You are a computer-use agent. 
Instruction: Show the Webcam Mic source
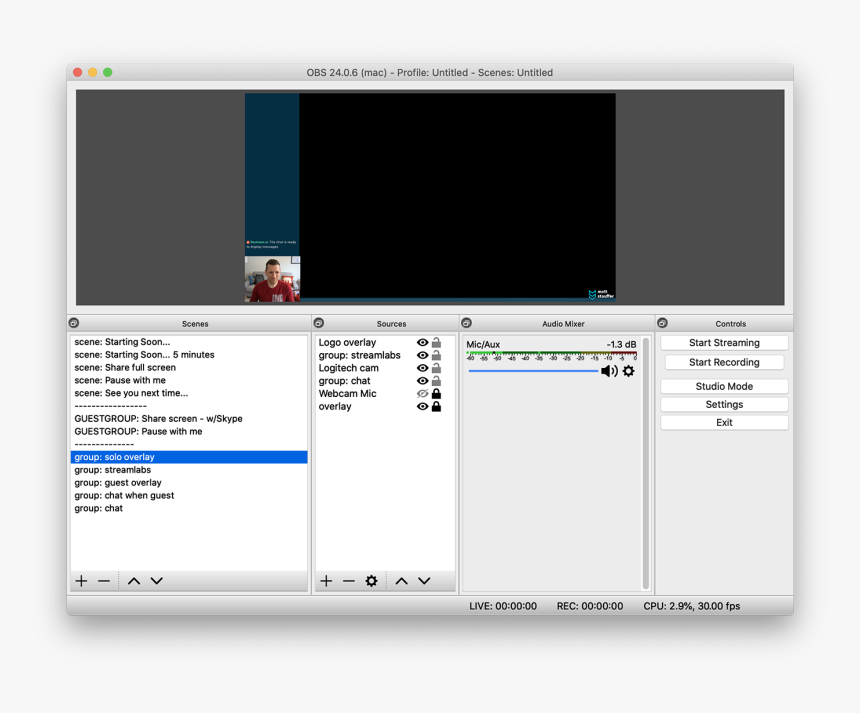coord(422,394)
